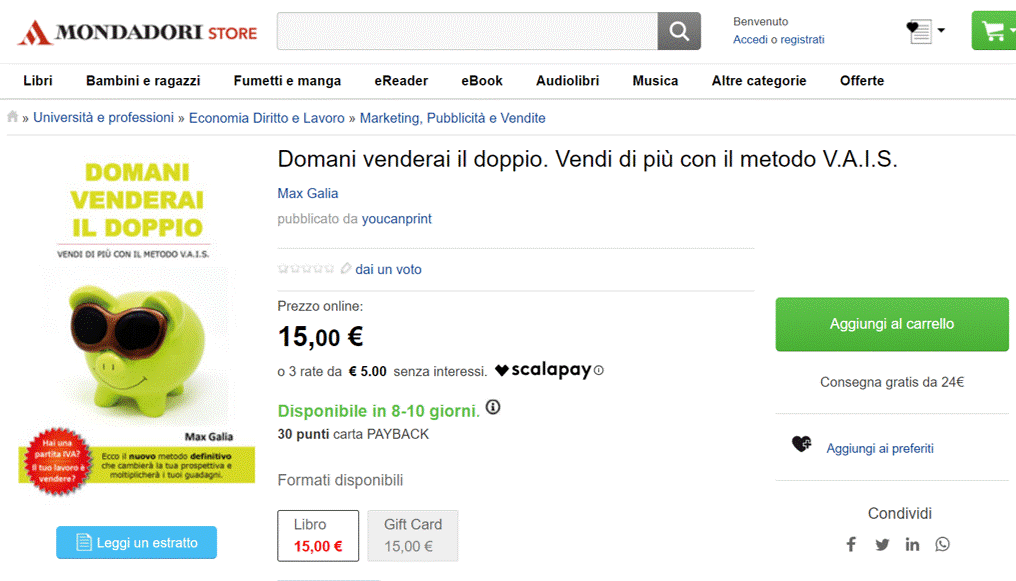
Task: Rate the book with stars
Action: coord(306,268)
